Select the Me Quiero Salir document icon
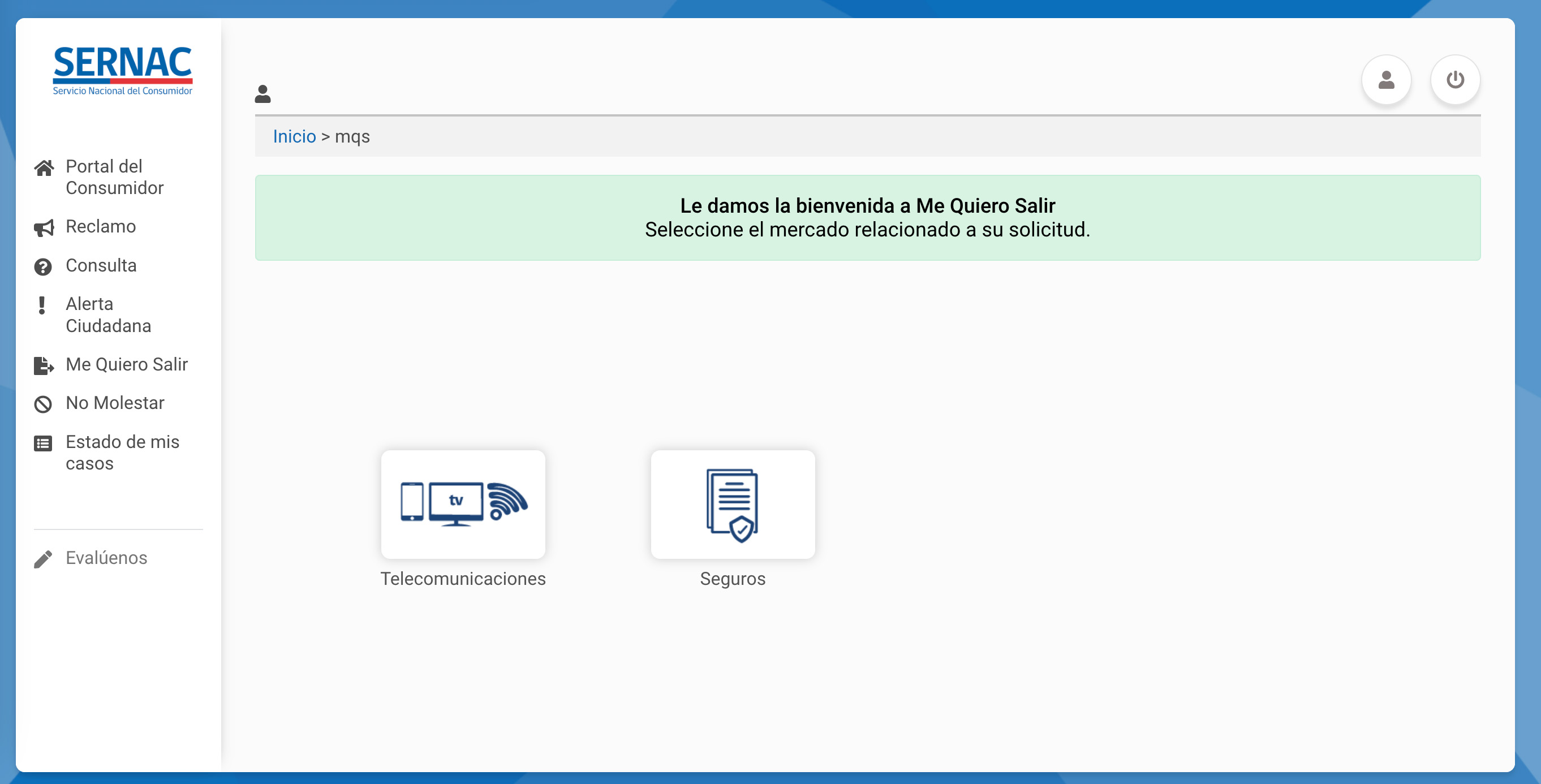This screenshot has width=1541, height=784. point(43,365)
